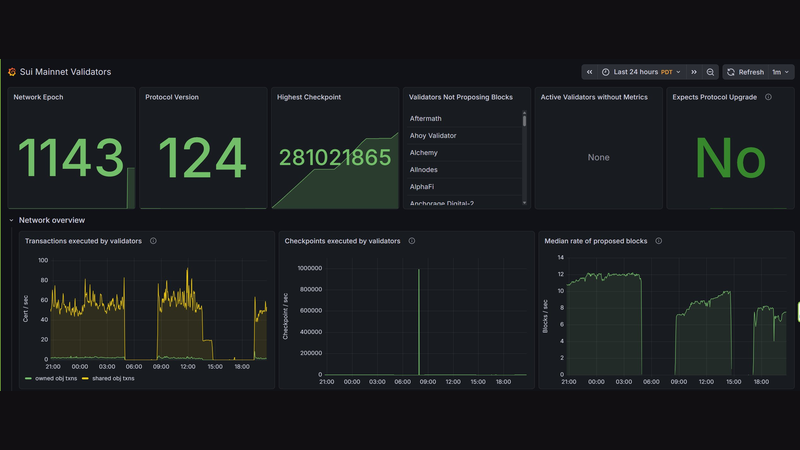The width and height of the screenshot is (800, 450).
Task: Show info for Median rate of proposed blocks
Action: coord(659,241)
